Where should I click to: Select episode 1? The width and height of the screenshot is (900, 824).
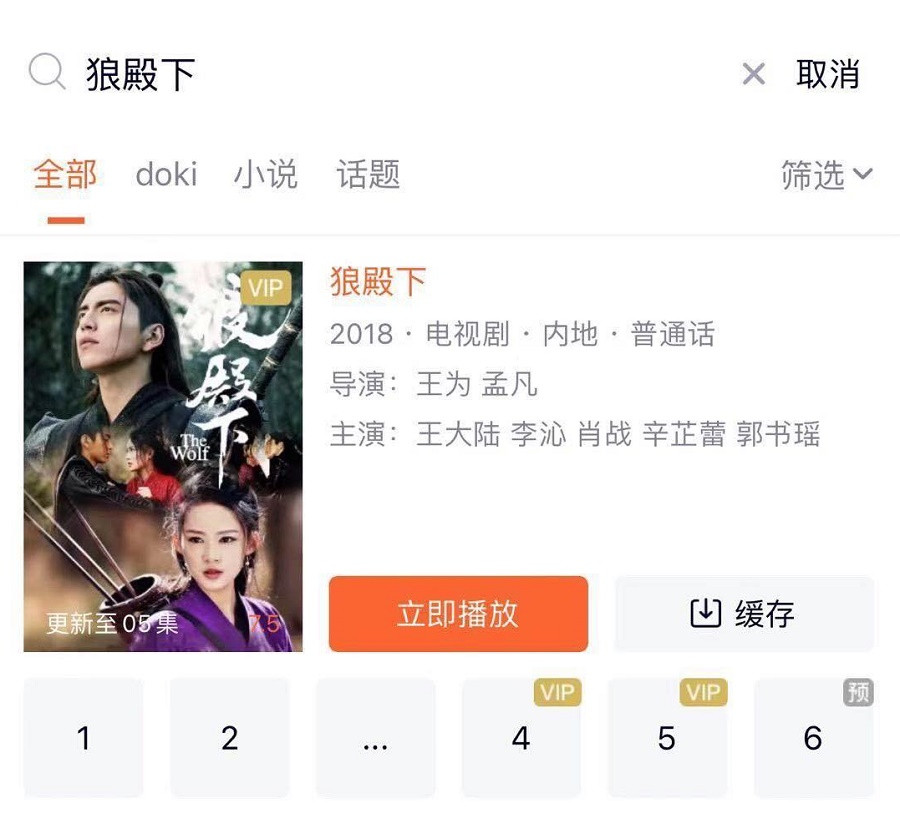click(x=83, y=738)
